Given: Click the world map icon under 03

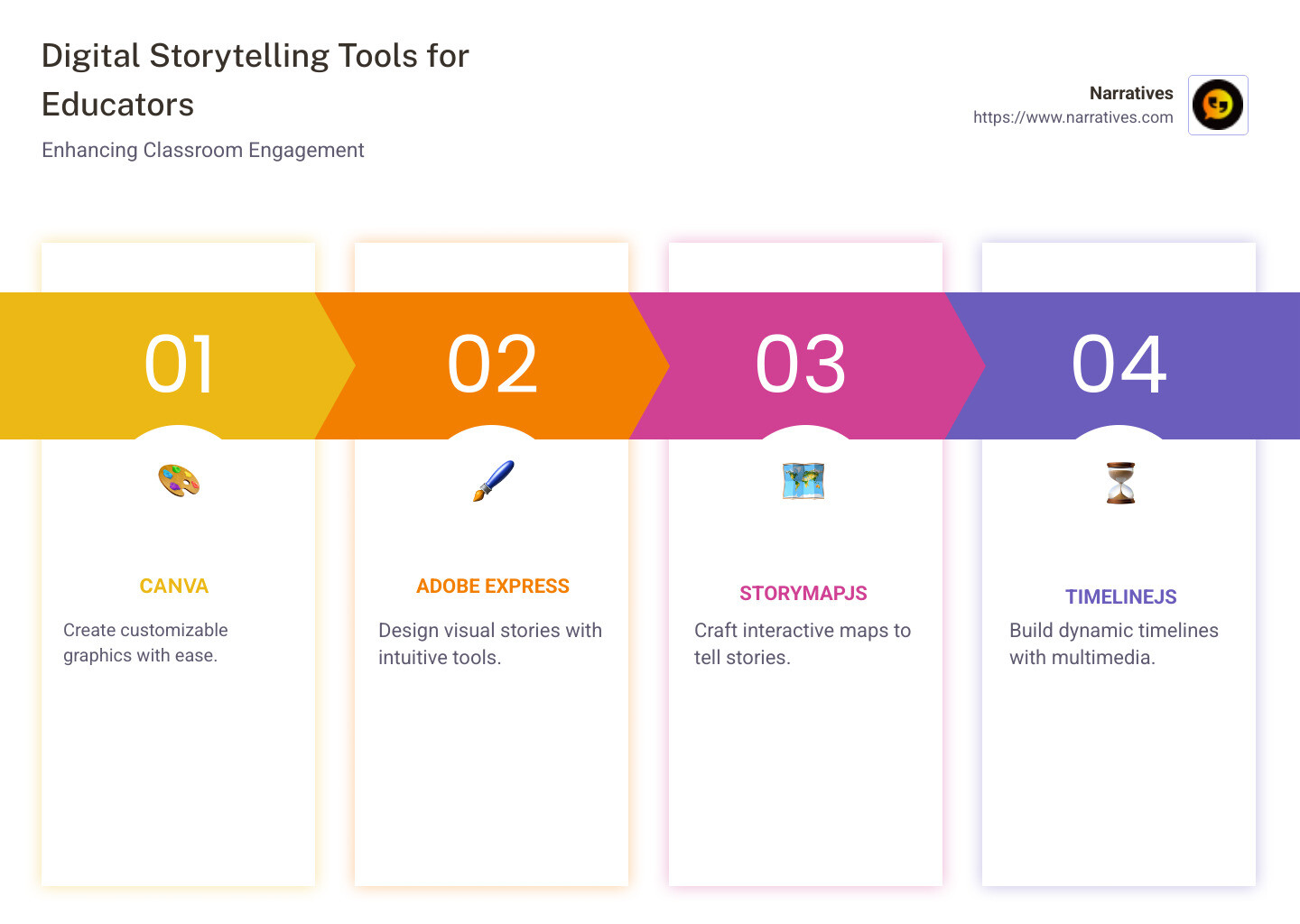Looking at the screenshot, I should point(803,481).
